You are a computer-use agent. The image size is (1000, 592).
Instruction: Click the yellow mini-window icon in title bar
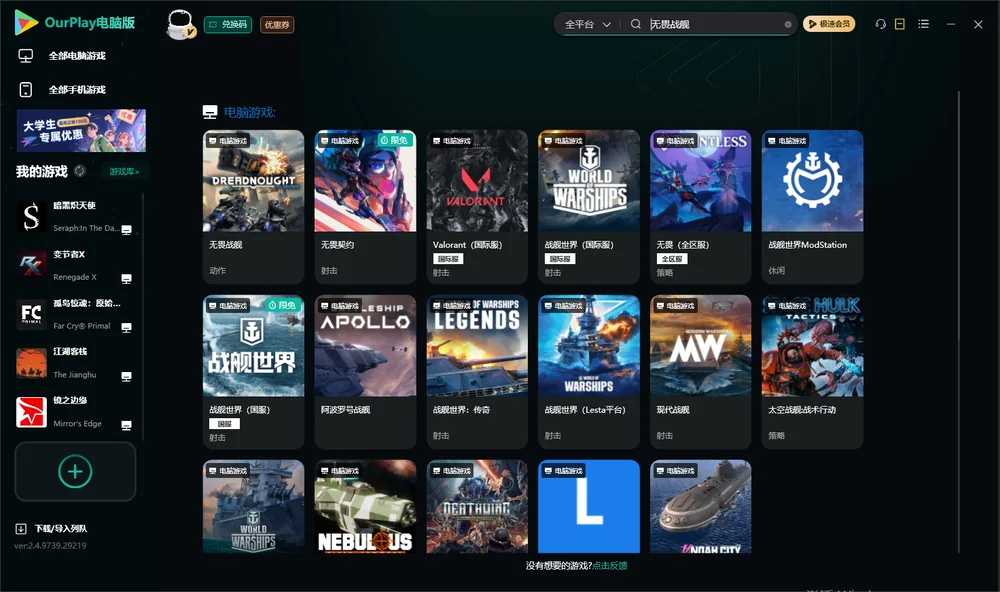click(x=900, y=24)
